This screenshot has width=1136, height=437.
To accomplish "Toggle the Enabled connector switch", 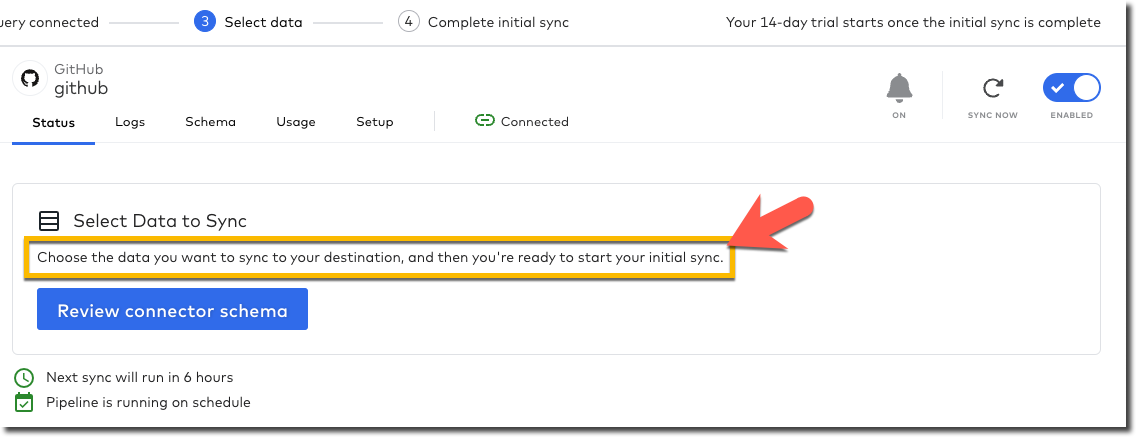I will point(1071,88).
